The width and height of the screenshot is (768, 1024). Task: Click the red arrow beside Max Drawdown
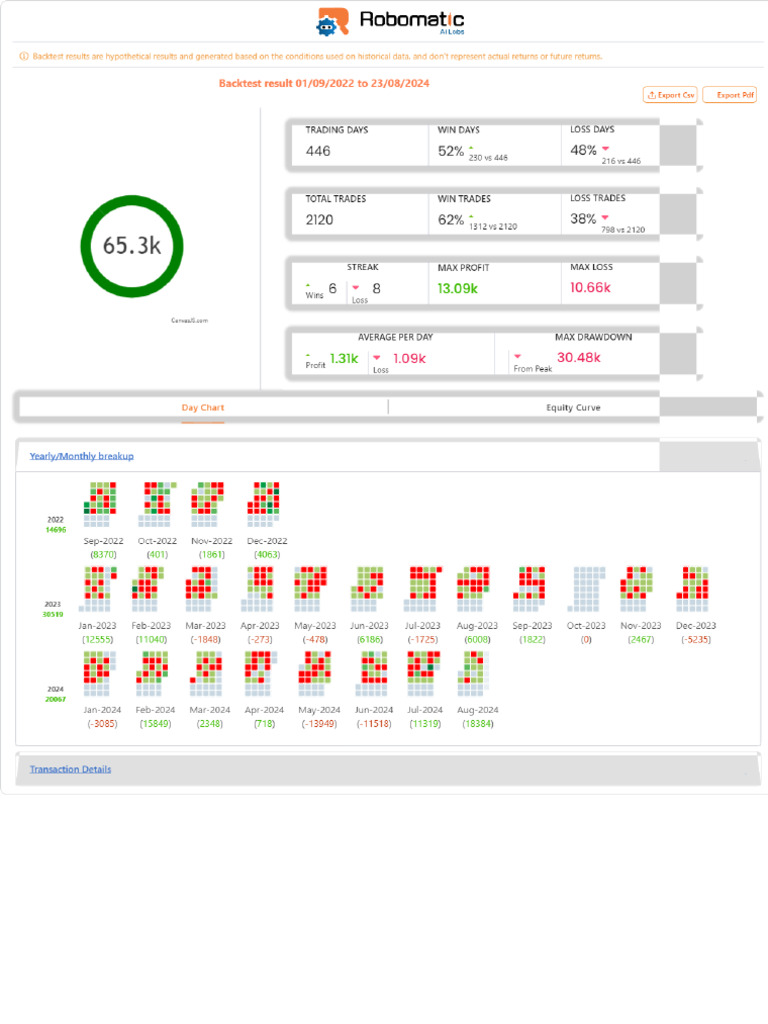tap(517, 357)
